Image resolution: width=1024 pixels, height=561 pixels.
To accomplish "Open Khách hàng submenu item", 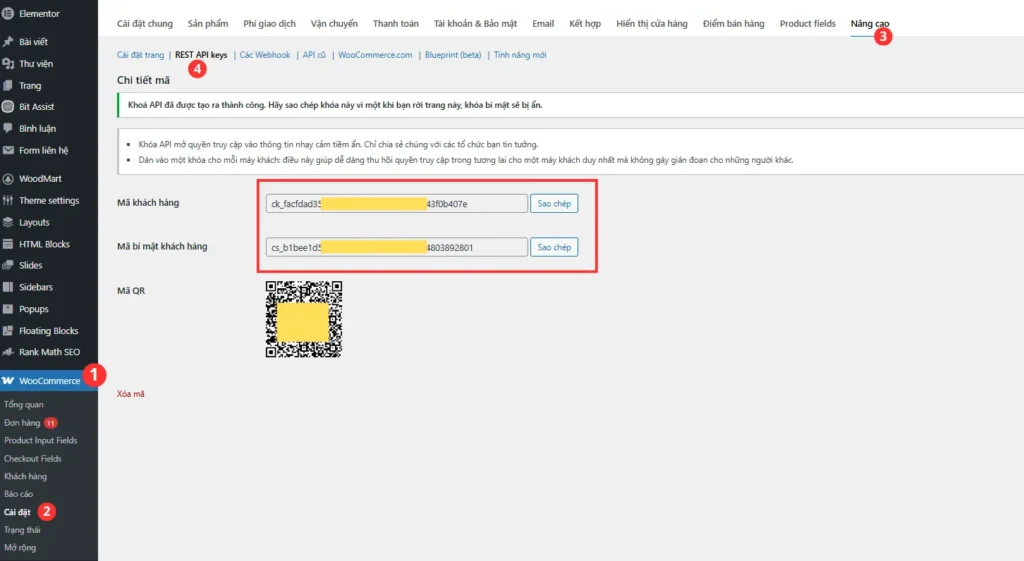I will (25, 477).
